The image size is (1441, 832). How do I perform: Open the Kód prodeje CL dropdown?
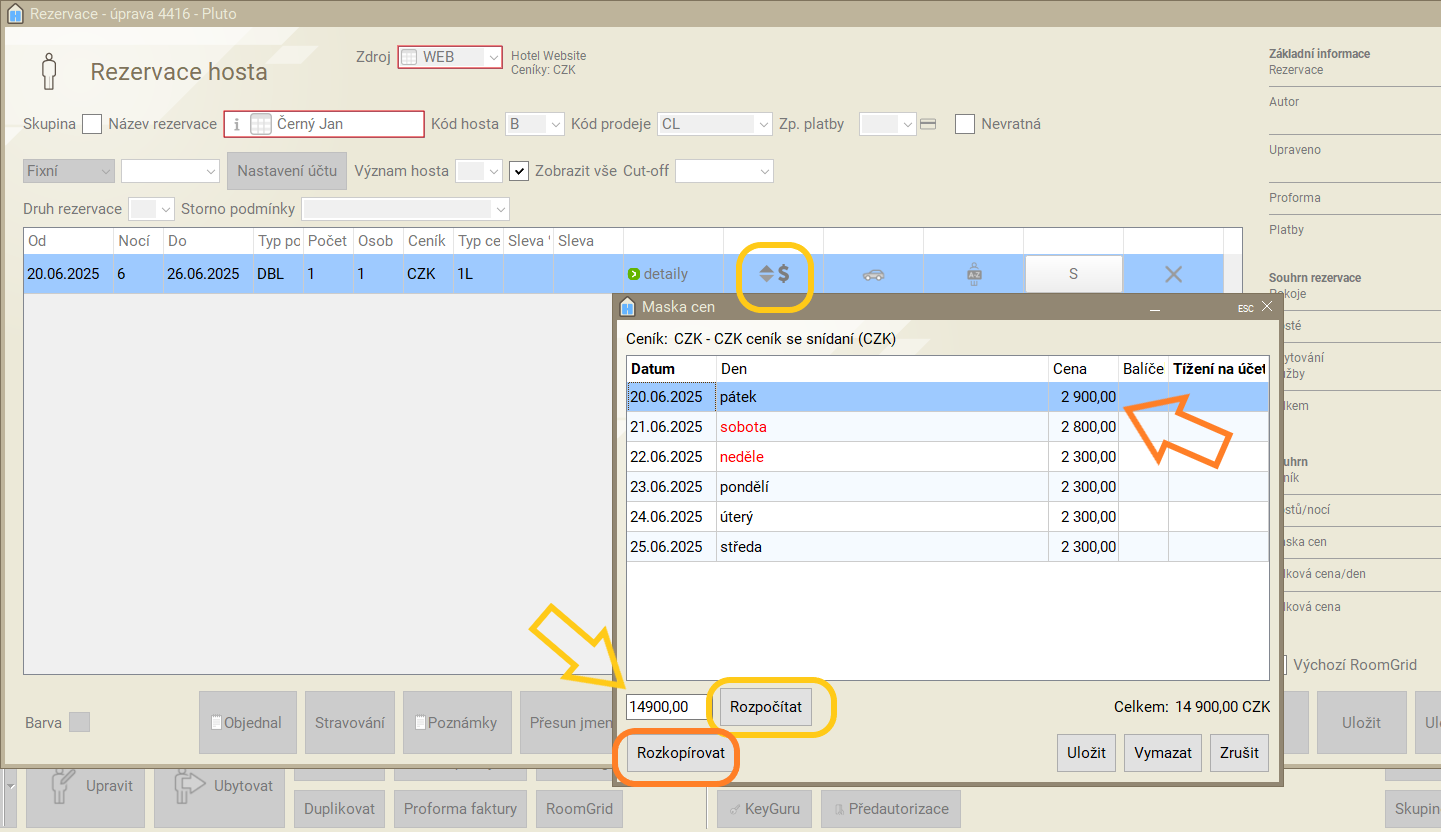pyautogui.click(x=763, y=124)
